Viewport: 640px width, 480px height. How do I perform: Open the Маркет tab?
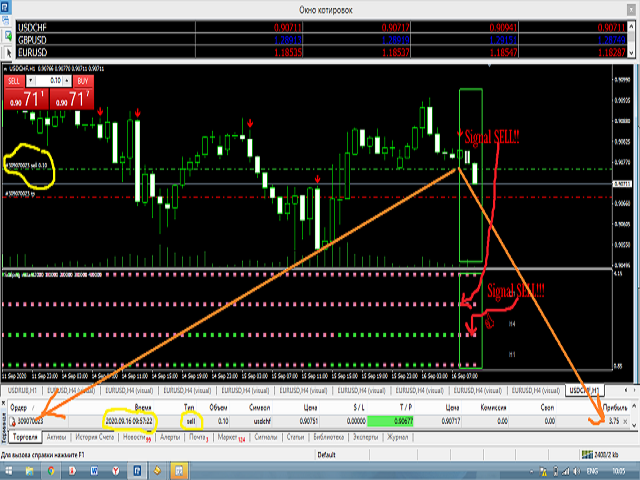point(231,437)
